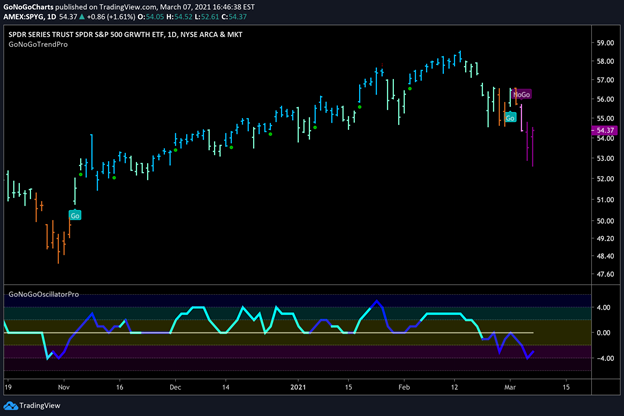Click the 54.37 current price tag
The height and width of the screenshot is (416, 624).
(605, 130)
